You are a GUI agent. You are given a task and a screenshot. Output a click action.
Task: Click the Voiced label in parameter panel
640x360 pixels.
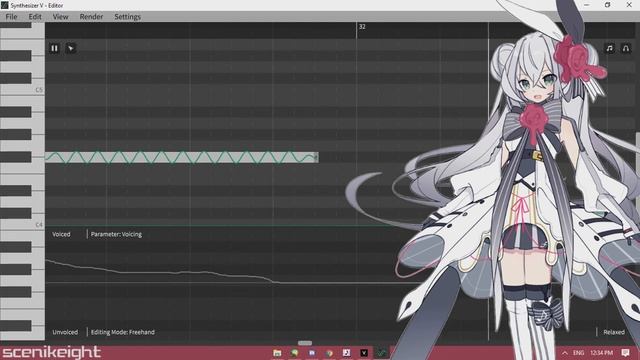tap(61, 234)
